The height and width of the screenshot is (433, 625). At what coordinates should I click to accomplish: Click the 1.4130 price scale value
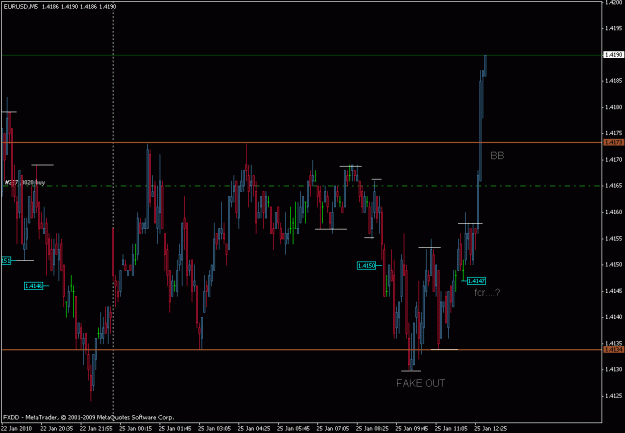point(613,370)
